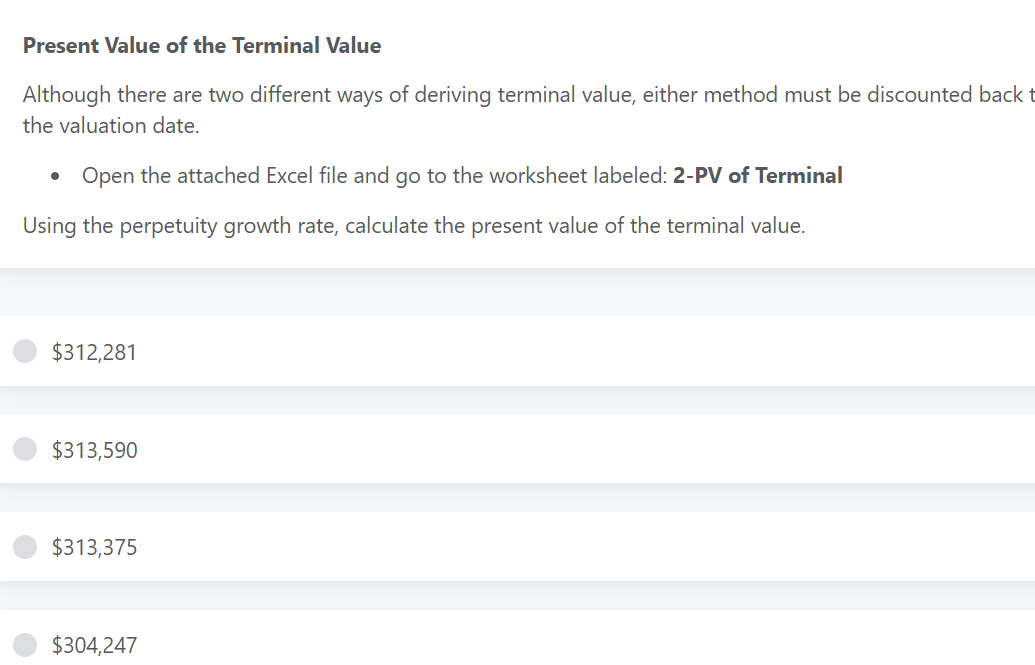Select the $313,375 radio button

point(24,547)
